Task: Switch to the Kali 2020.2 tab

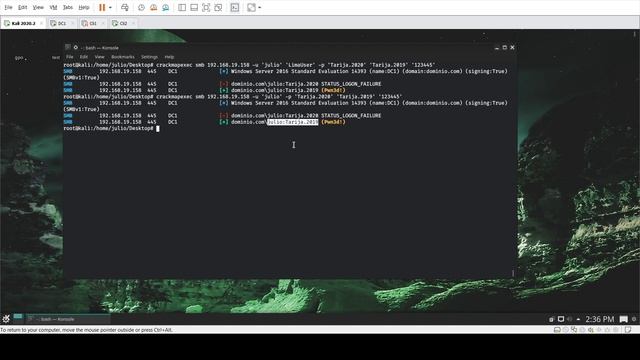Action: pos(23,23)
